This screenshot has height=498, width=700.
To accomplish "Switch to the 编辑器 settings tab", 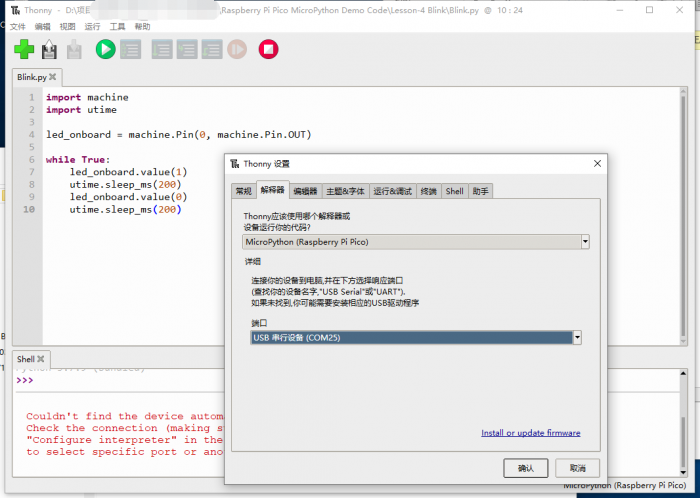I will (305, 191).
